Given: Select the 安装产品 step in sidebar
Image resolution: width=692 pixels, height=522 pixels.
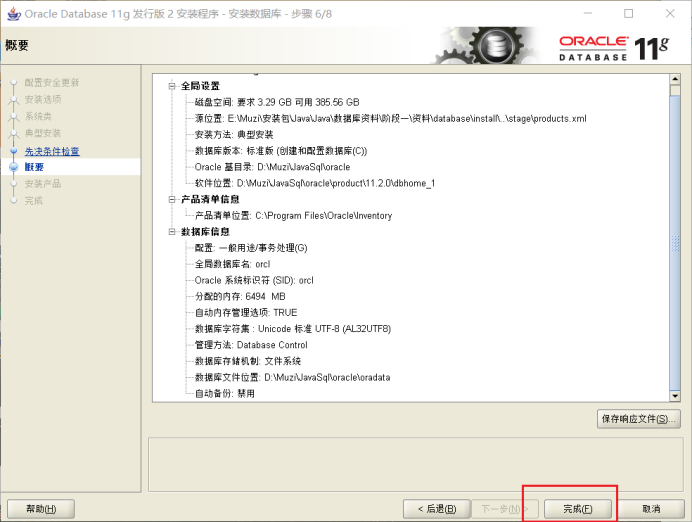Looking at the screenshot, I should coord(43,184).
